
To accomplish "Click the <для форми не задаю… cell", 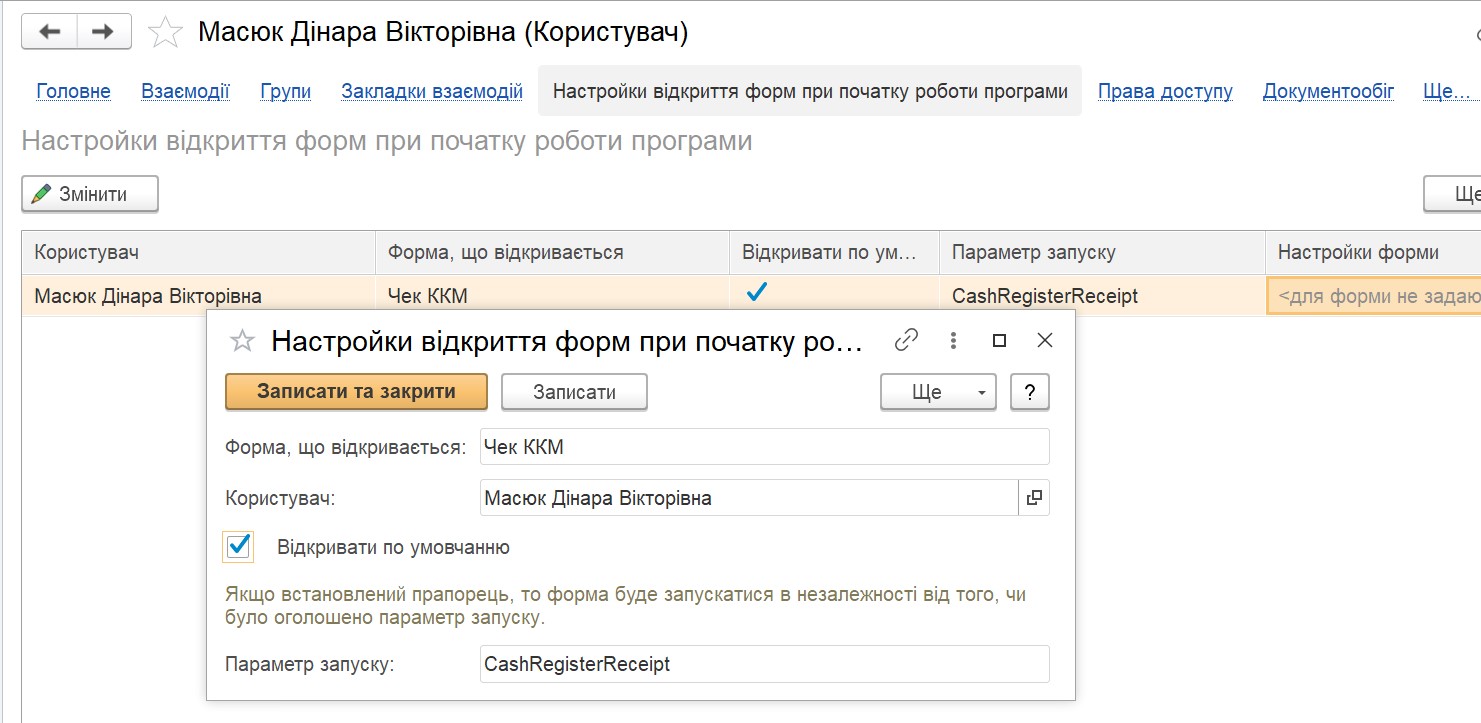I will (x=1374, y=296).
